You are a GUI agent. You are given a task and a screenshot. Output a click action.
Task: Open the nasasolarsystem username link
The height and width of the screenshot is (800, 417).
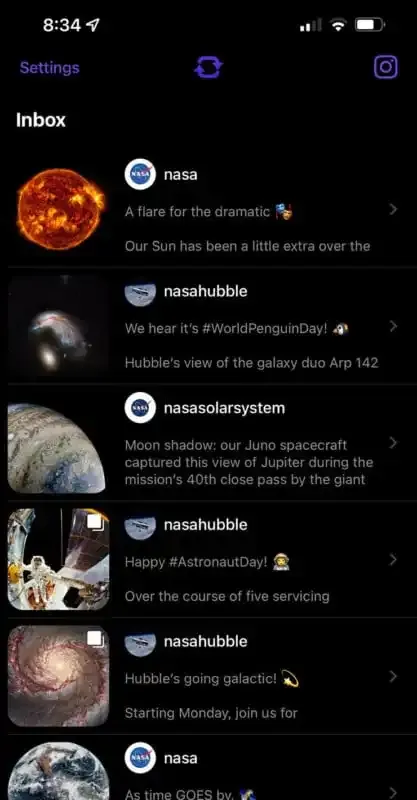pos(224,408)
